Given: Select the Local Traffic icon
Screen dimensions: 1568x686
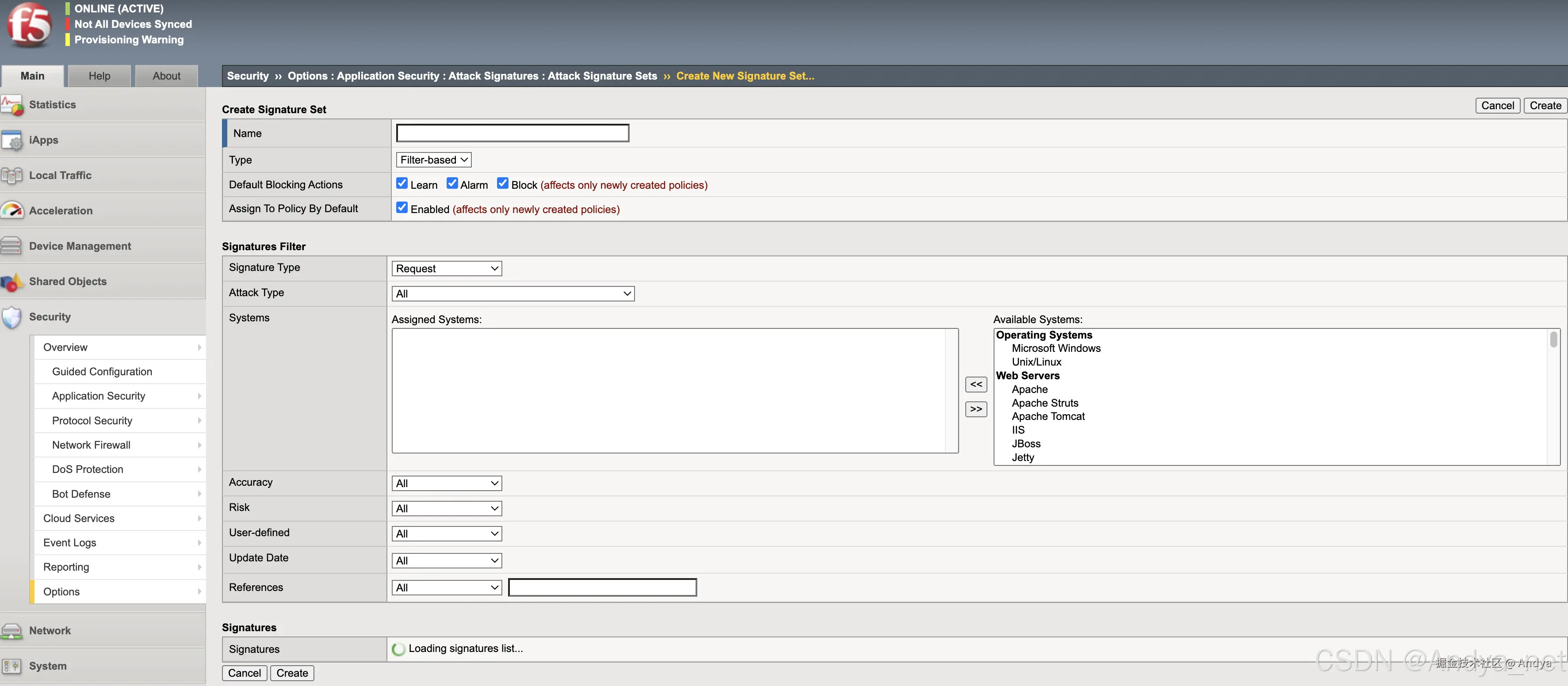Looking at the screenshot, I should pos(12,176).
